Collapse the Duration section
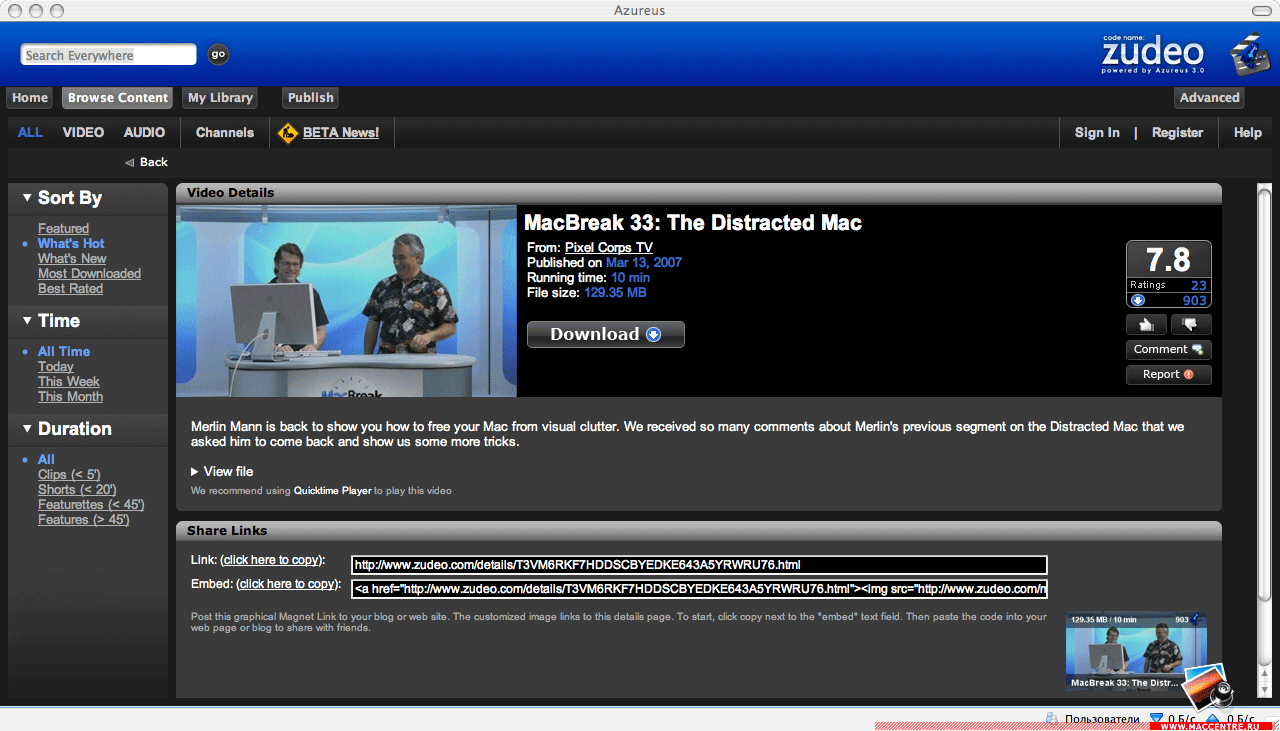1280x731 pixels. click(27, 429)
